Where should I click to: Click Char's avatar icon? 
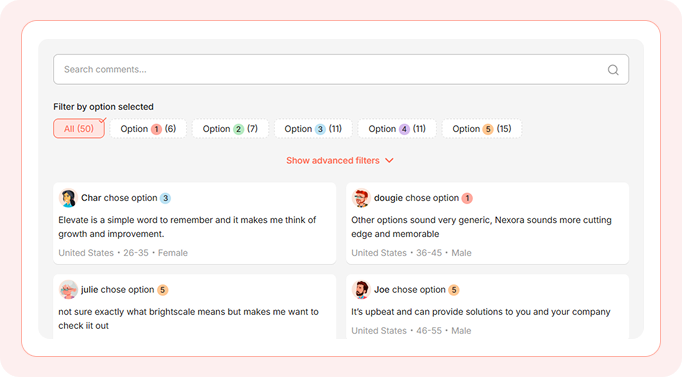coord(68,198)
